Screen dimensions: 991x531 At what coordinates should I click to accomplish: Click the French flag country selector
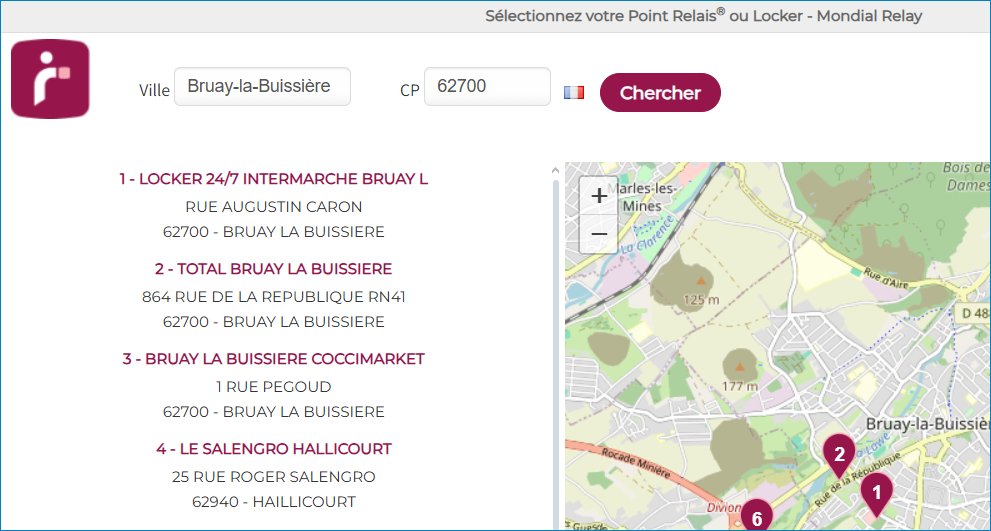[x=574, y=93]
